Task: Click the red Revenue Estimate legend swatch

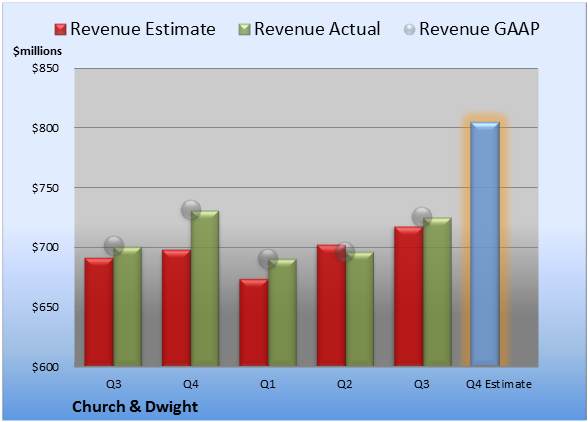Action: (x=60, y=29)
